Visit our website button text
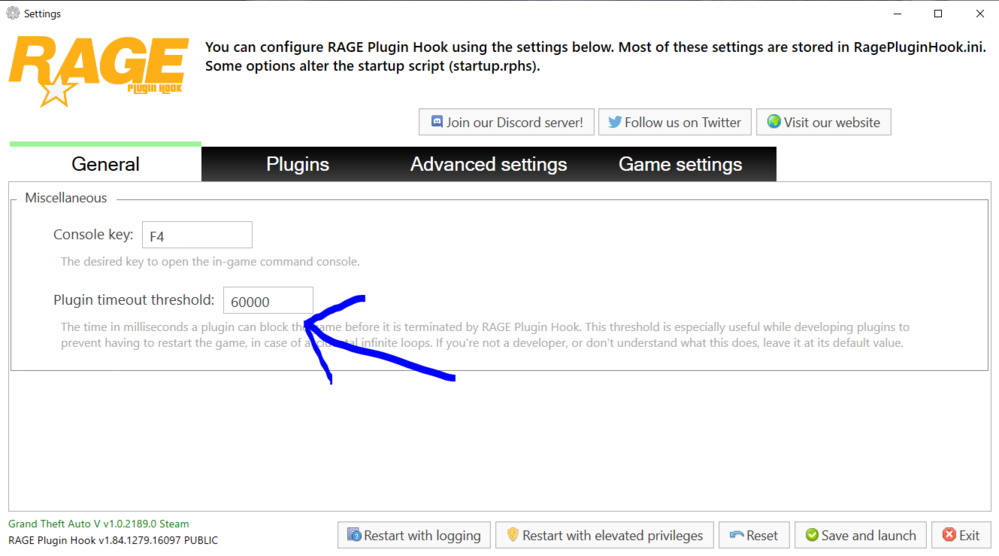Image resolution: width=999 pixels, height=556 pixels. (831, 122)
